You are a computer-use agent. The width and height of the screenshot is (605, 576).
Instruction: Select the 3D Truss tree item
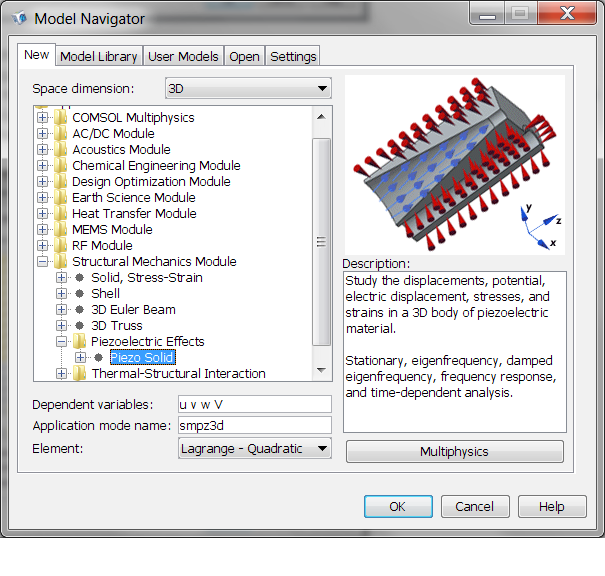(x=117, y=326)
